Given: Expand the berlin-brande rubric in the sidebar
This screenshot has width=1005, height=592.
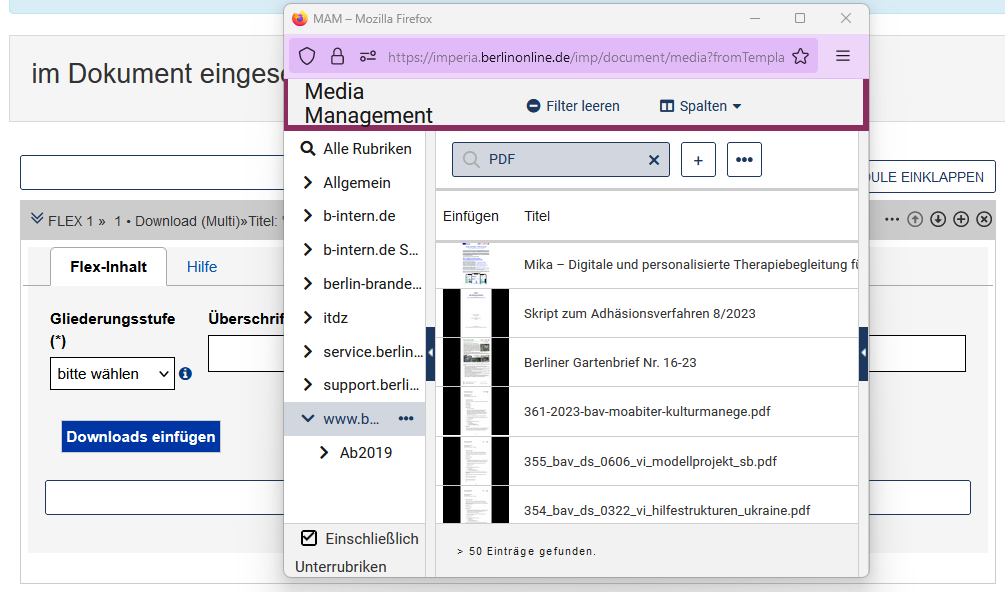Looking at the screenshot, I should (307, 283).
